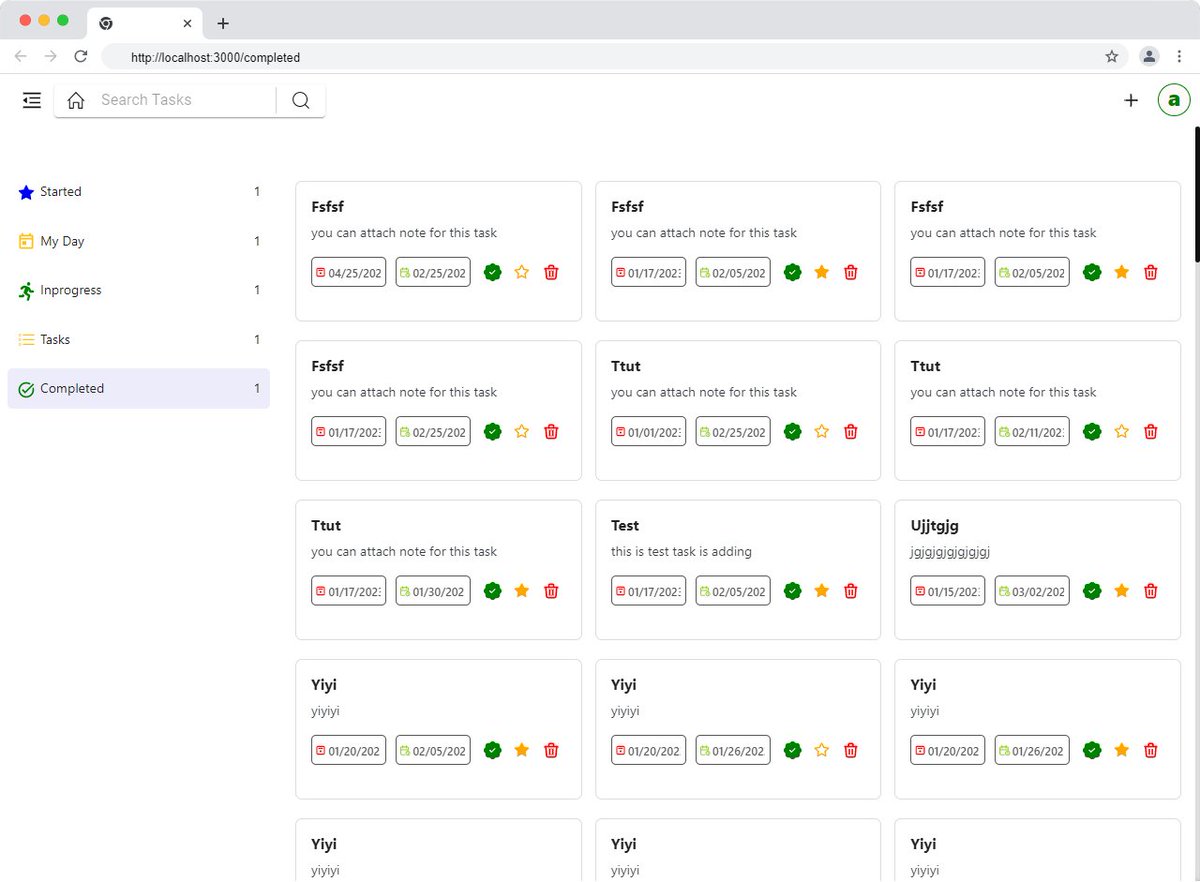Mark Fsfsf task starting 04/25 as incomplete
This screenshot has width=1200, height=882.
(x=492, y=272)
